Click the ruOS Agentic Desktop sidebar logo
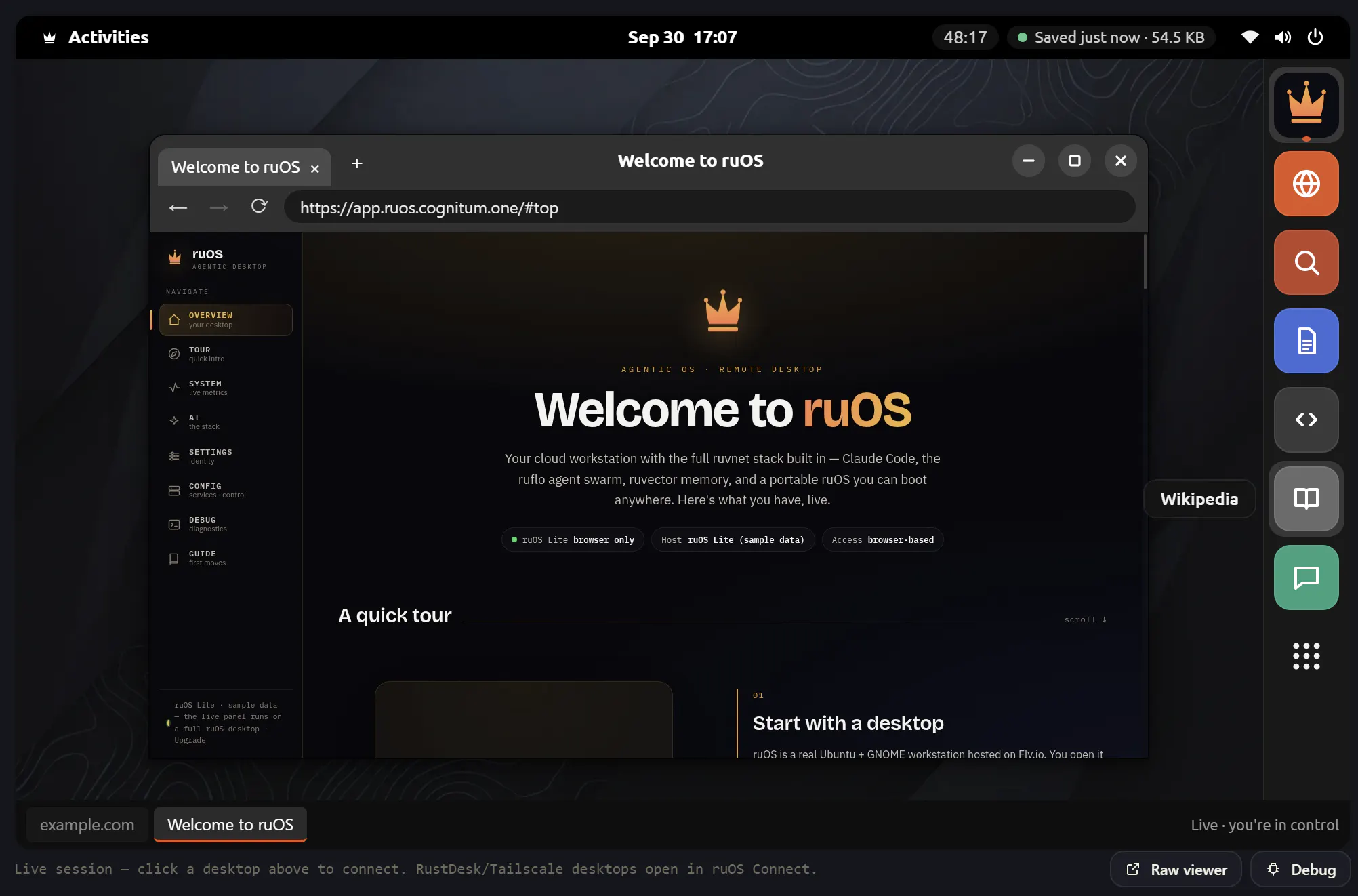 click(217, 258)
